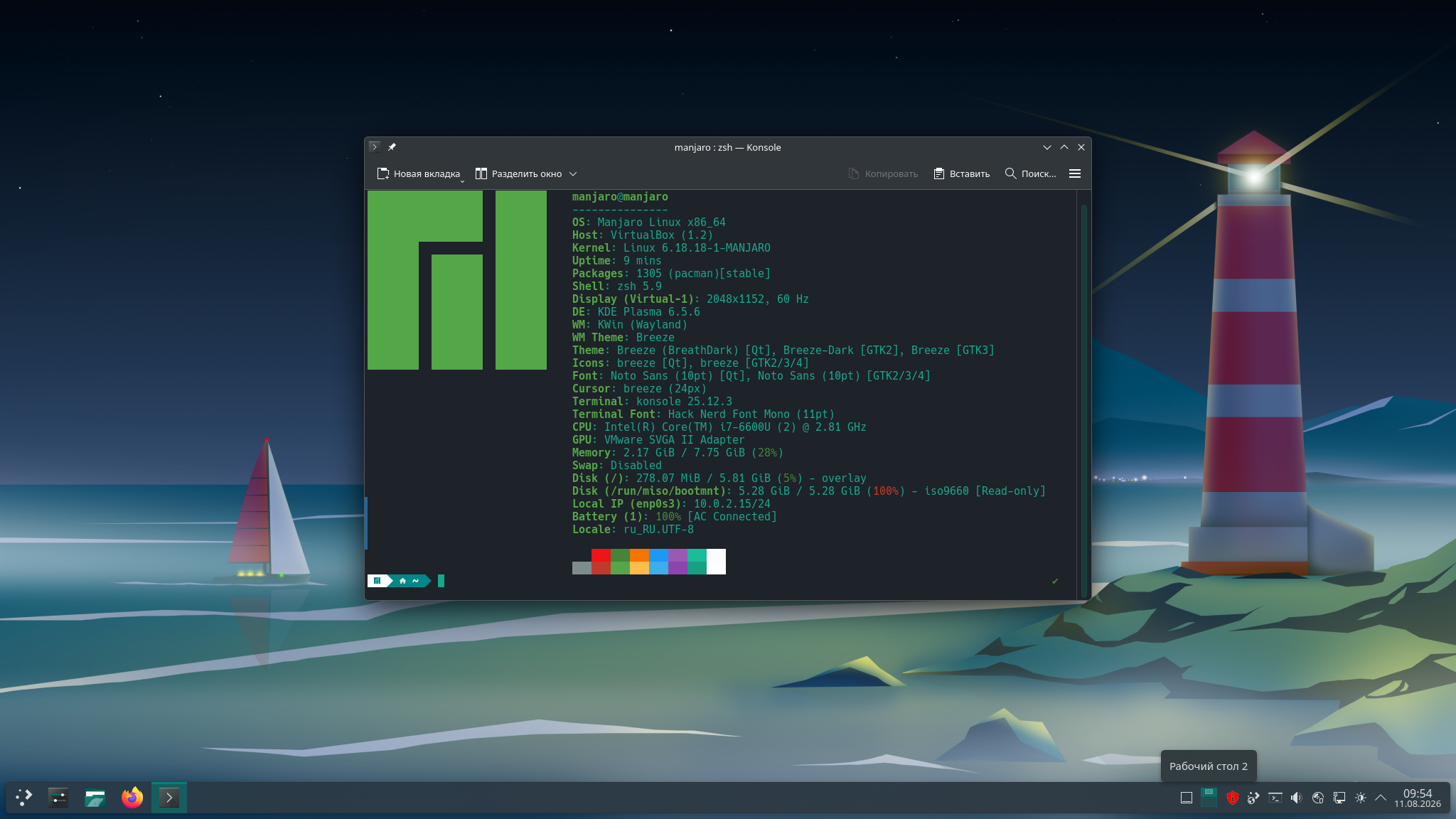Click the orange swatch in top color row
1456x819 pixels.
coord(639,555)
